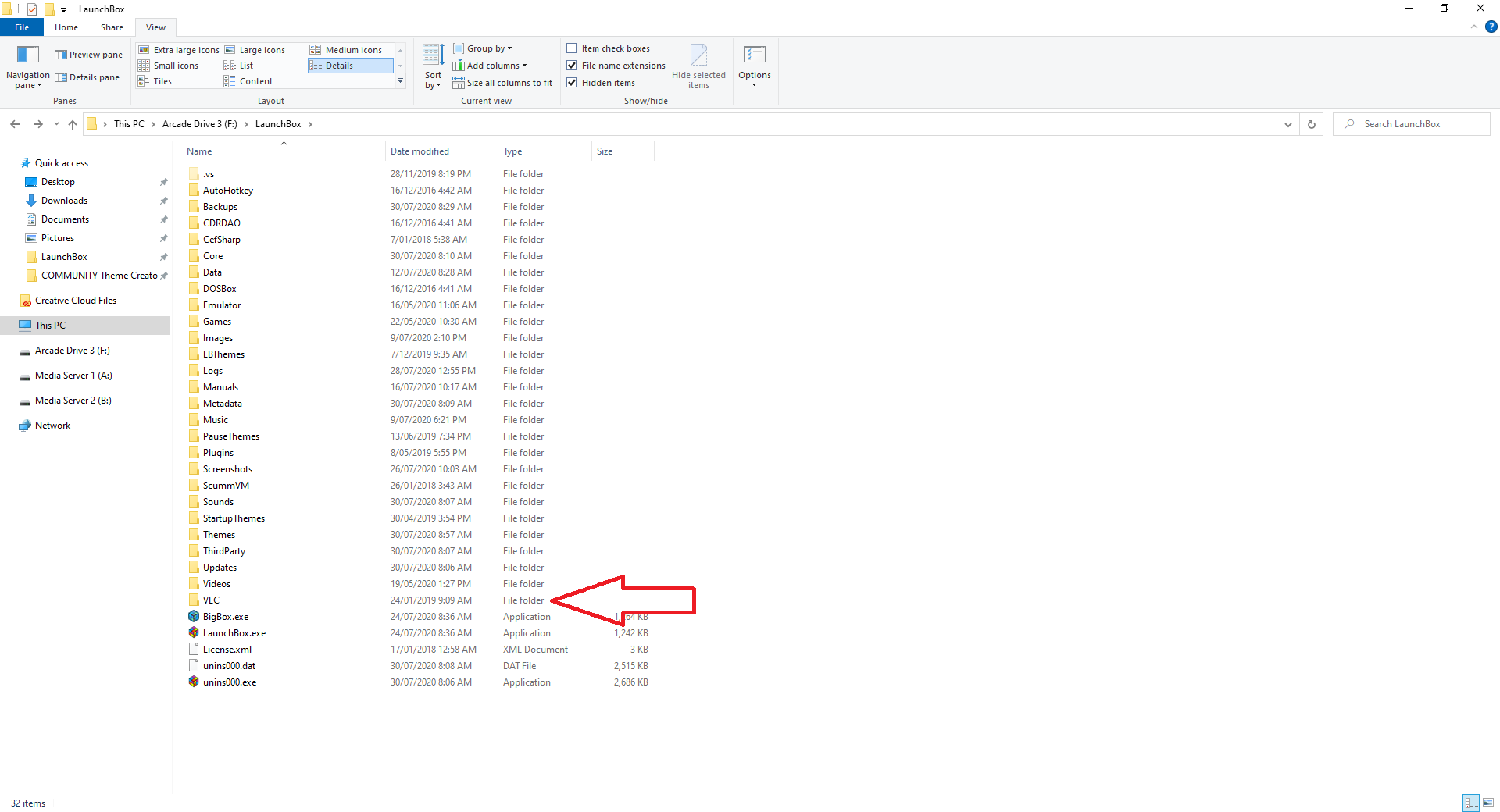Select the View ribbon tab

coord(155,27)
